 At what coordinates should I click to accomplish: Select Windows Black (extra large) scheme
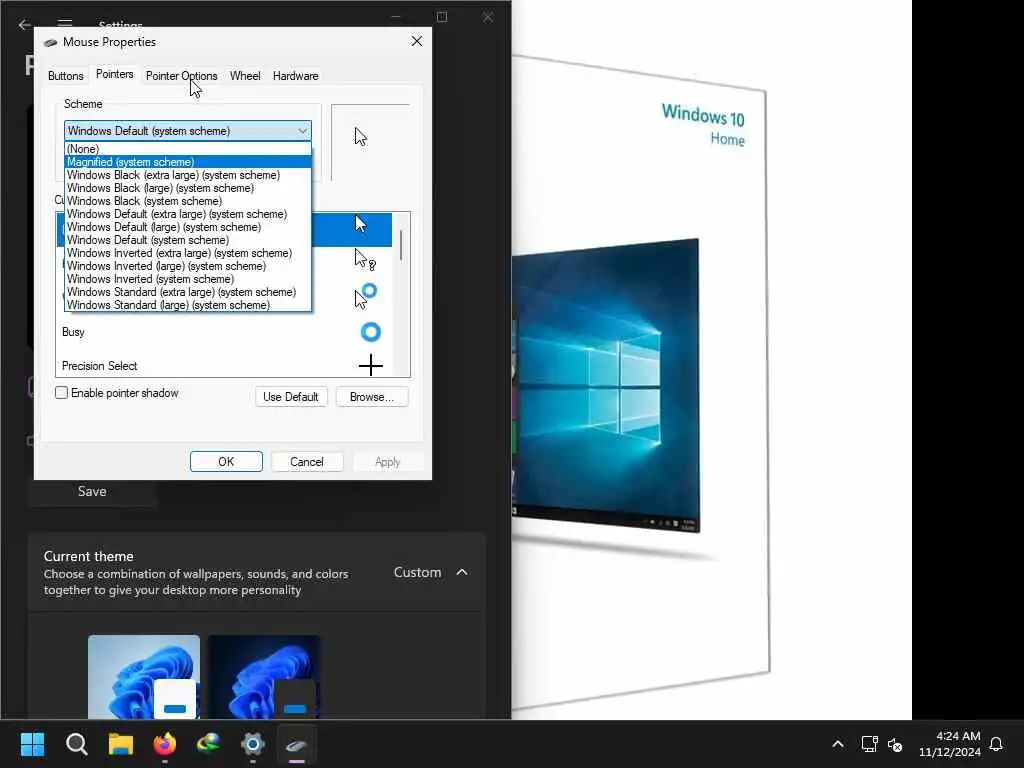(x=188, y=175)
